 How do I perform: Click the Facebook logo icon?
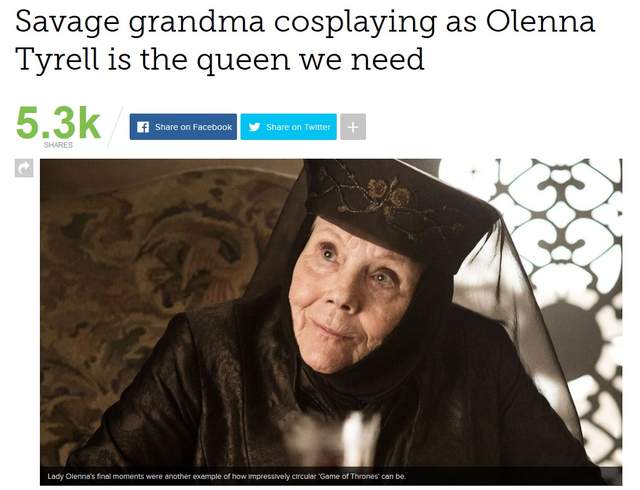[x=143, y=127]
